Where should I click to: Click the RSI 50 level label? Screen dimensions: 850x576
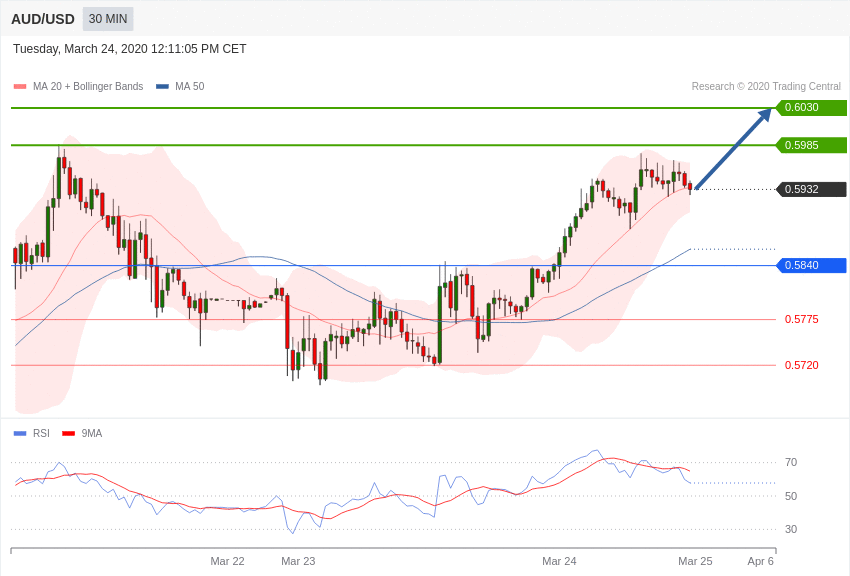click(791, 496)
